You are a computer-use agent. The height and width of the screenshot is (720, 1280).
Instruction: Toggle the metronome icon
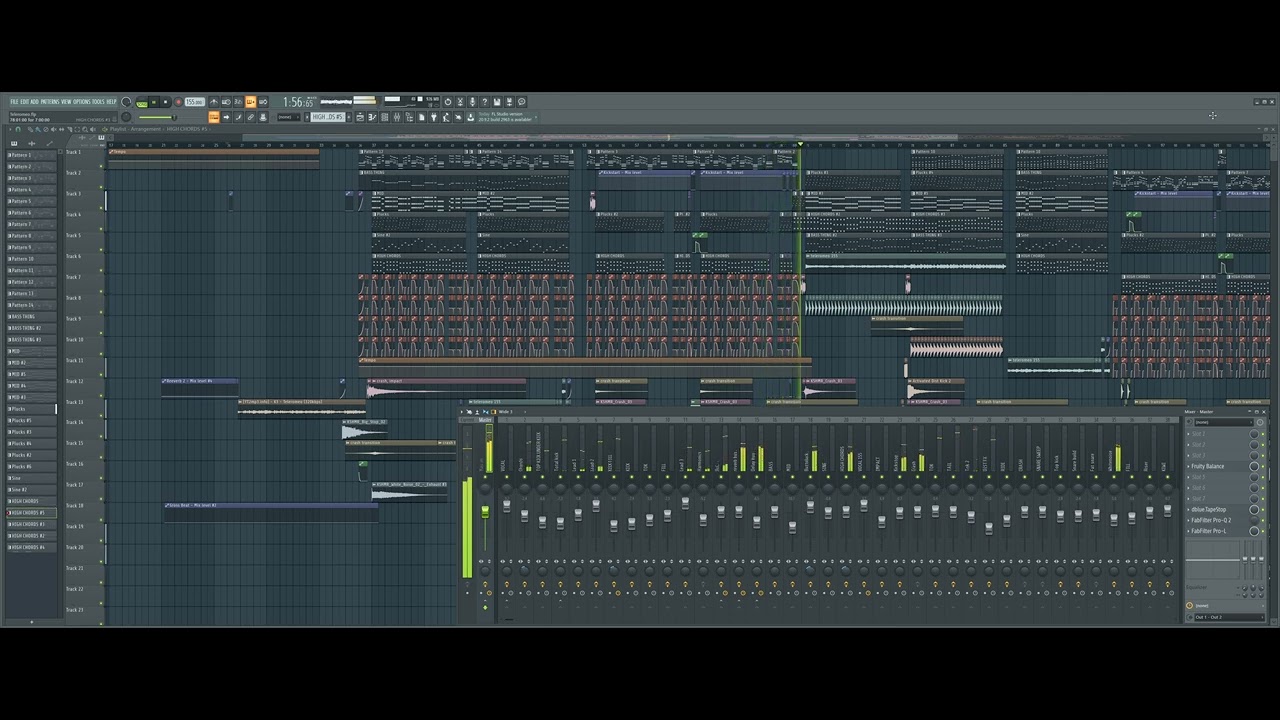(x=214, y=102)
